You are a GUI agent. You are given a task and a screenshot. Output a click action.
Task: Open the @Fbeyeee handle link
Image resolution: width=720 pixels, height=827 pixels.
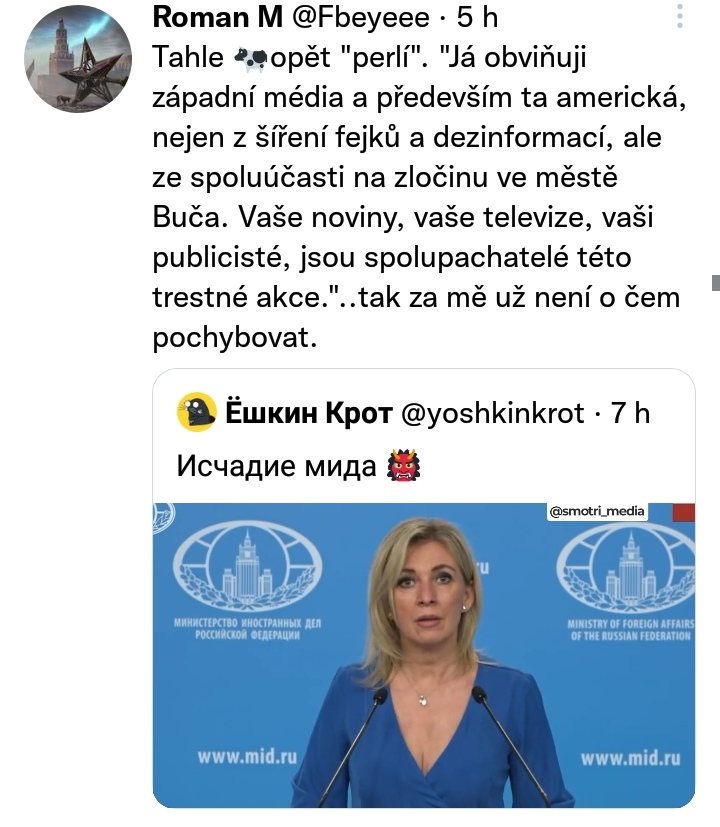pyautogui.click(x=361, y=17)
